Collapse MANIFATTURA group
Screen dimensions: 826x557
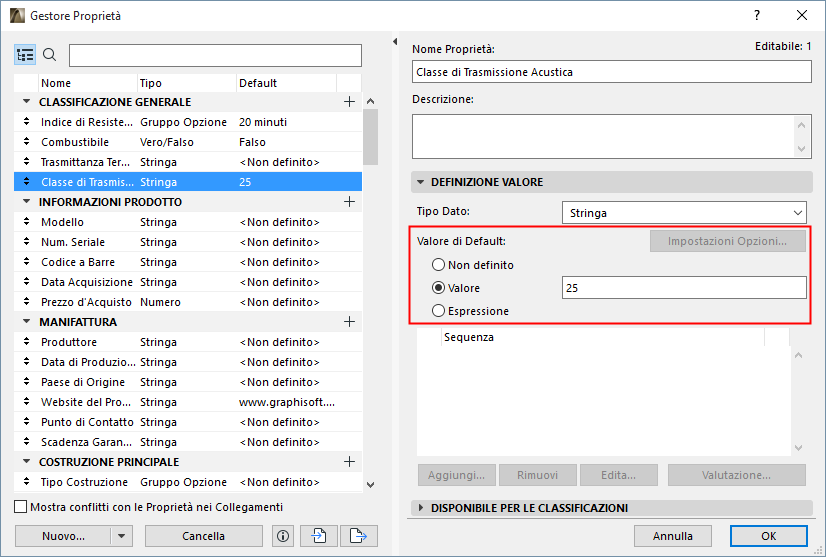[26, 321]
